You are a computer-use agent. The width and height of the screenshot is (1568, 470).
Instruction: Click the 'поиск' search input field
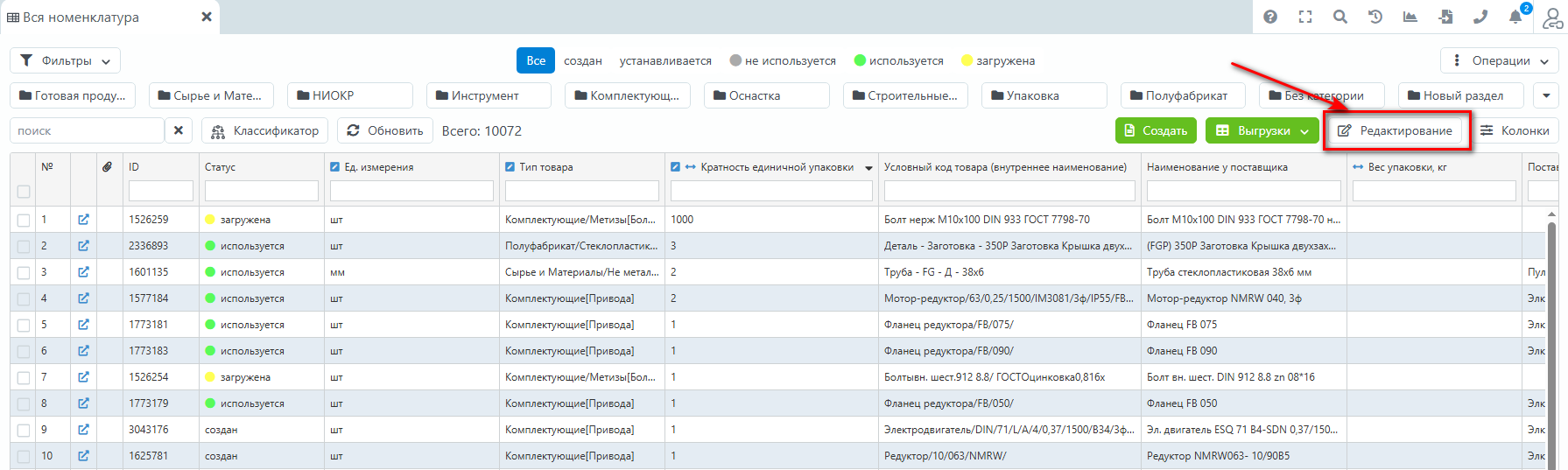87,130
